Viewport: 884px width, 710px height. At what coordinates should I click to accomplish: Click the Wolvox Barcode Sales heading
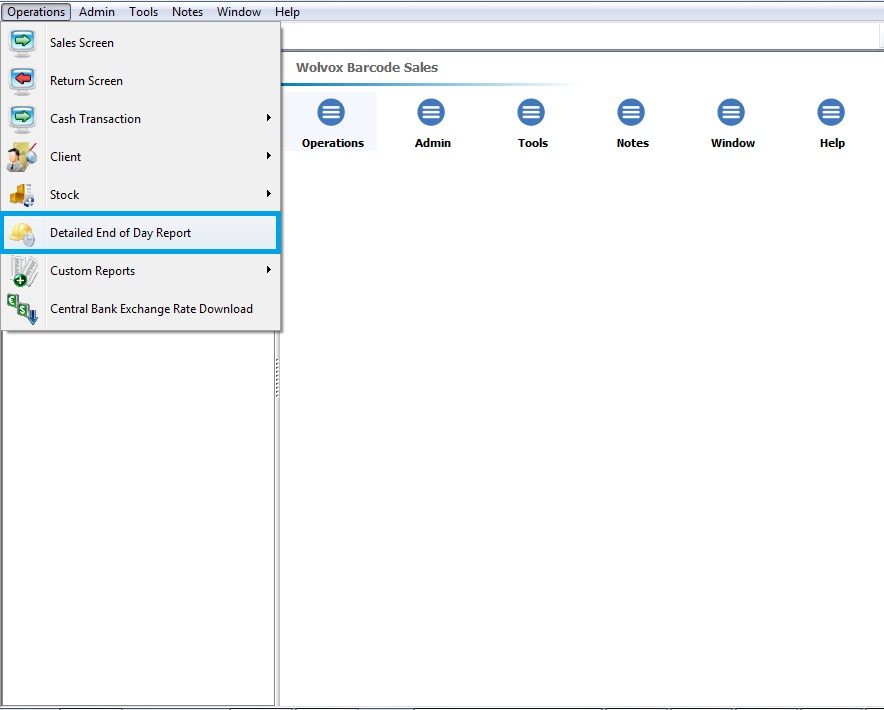click(x=367, y=68)
